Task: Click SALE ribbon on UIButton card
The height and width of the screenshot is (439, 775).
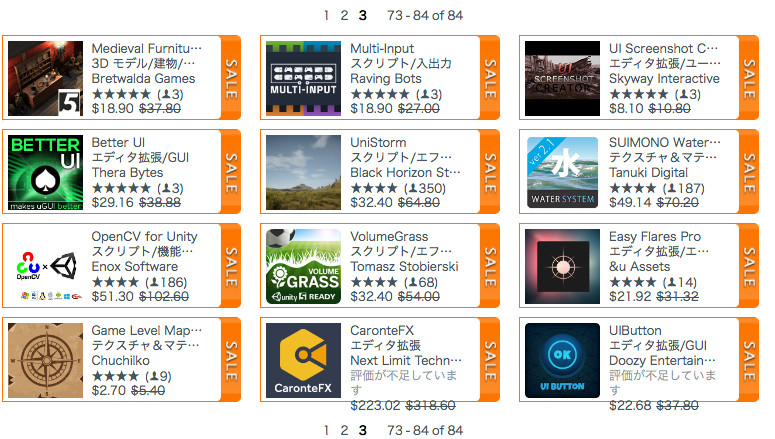Action: coord(748,360)
